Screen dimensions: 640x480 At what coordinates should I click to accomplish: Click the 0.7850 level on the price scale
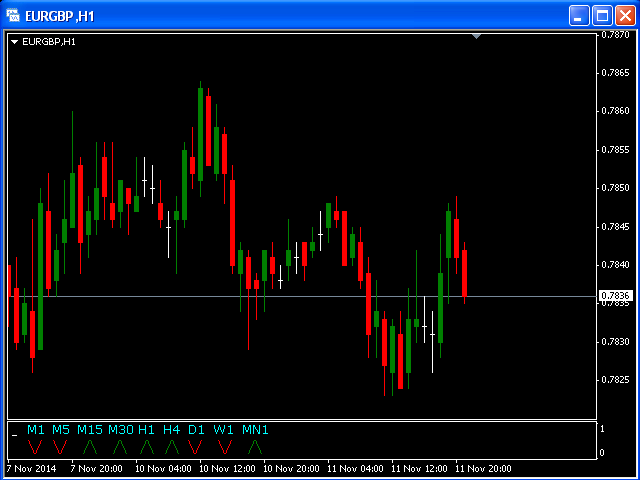(615, 188)
